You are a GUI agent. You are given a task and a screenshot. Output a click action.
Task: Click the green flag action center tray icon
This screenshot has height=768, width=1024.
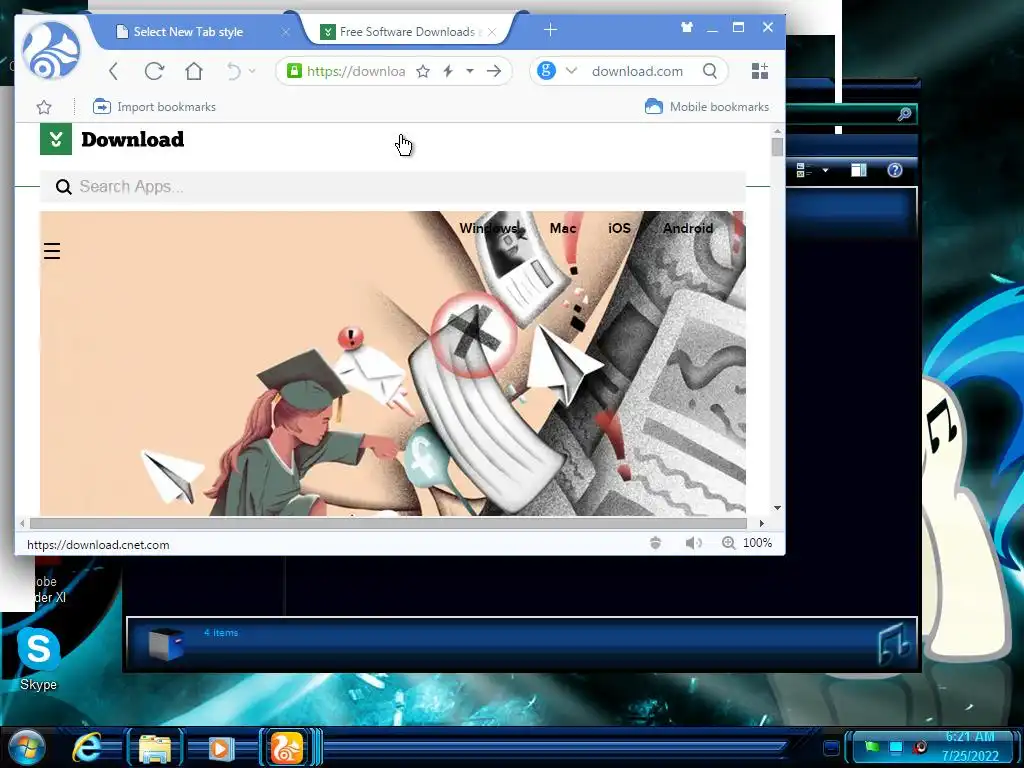pos(872,746)
